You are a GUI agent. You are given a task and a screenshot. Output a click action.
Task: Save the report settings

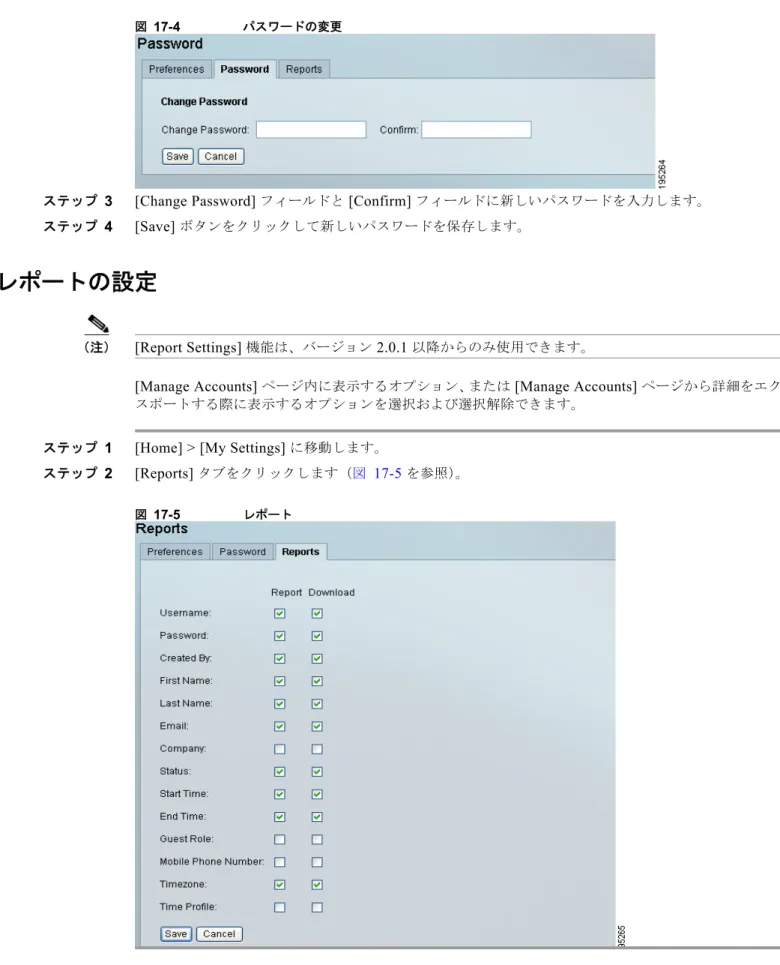coord(175,934)
